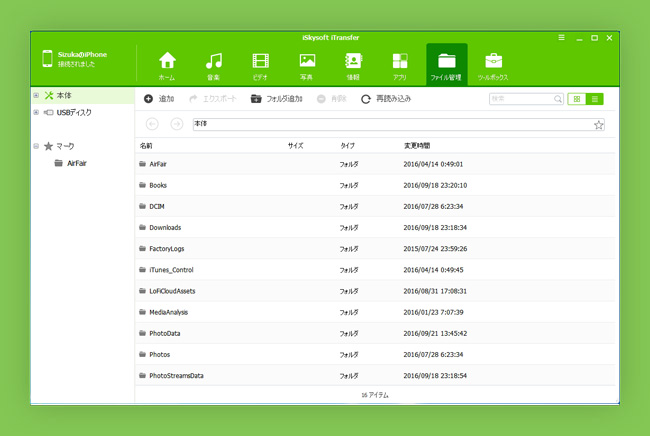650x436 pixels.
Task: Click the PhotoData folder icon
Action: click(x=143, y=333)
